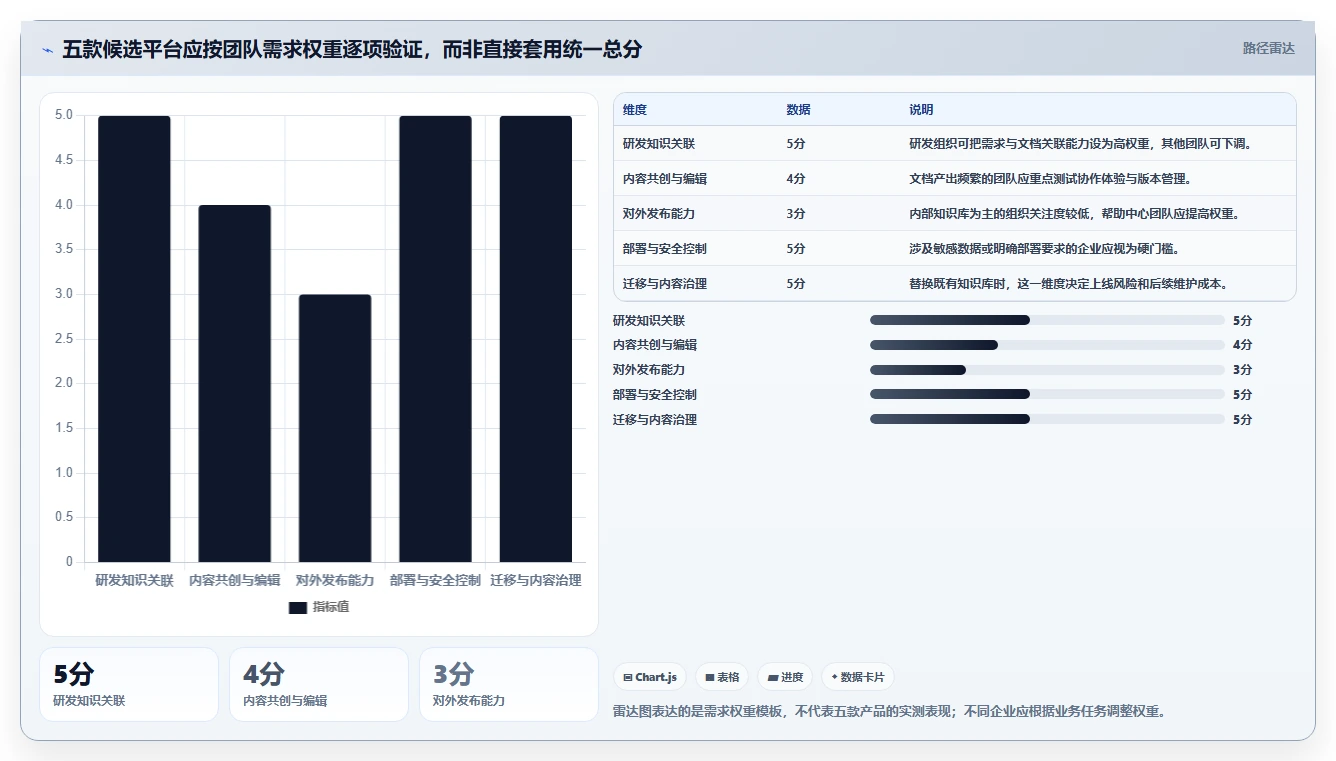
Task: Click the Chart.js chip
Action: [x=650, y=677]
